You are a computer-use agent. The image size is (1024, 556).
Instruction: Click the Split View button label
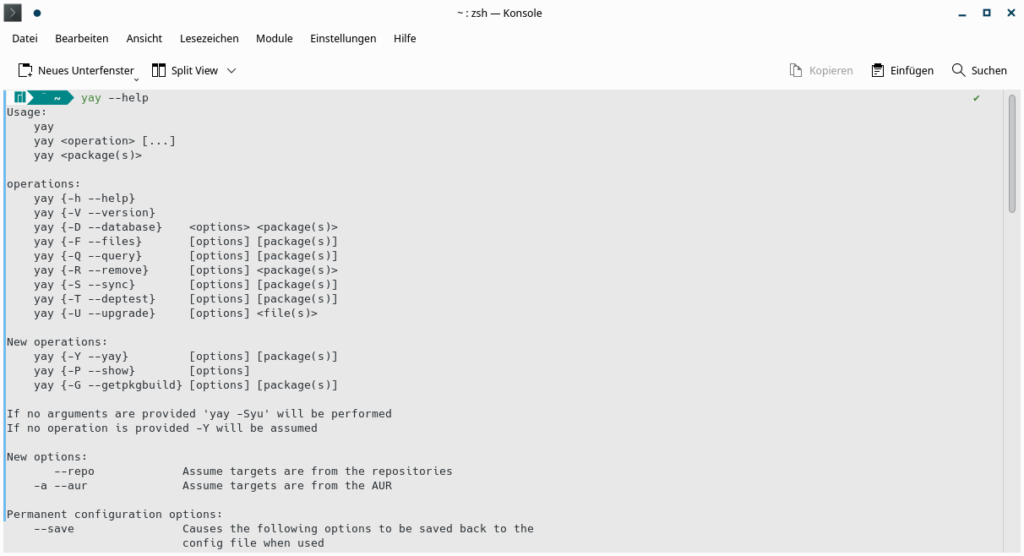(195, 71)
